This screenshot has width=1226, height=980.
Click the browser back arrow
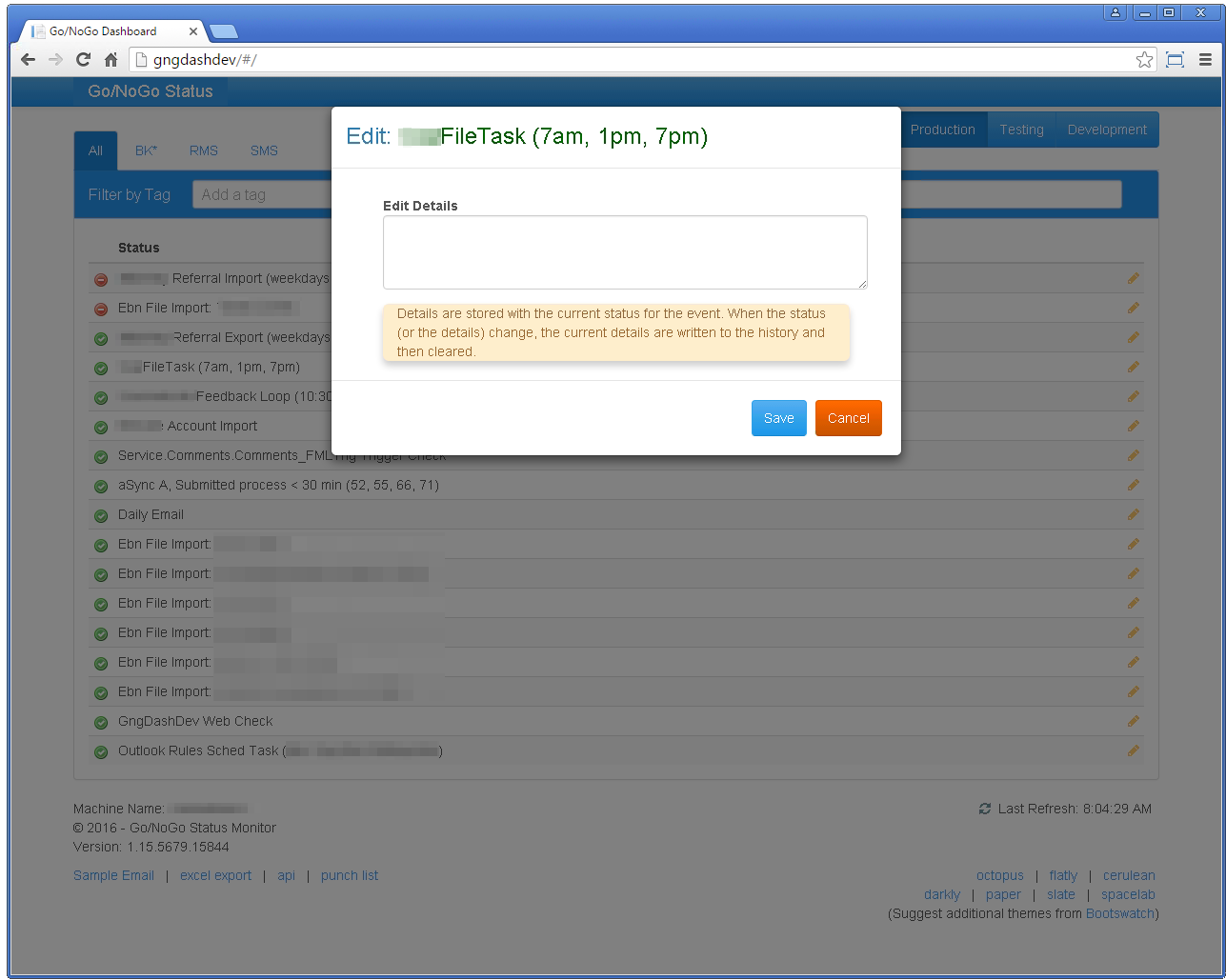tap(28, 60)
